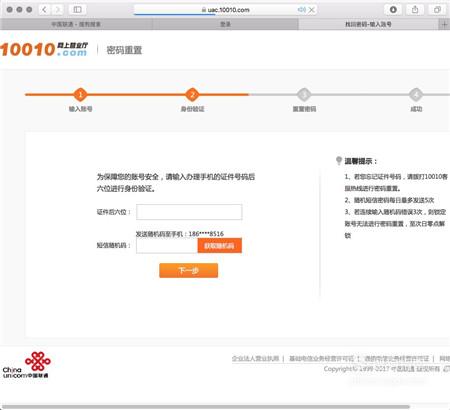This screenshot has width=450, height=410.
Task: Click the 密码重置 page title
Action: 124,50
